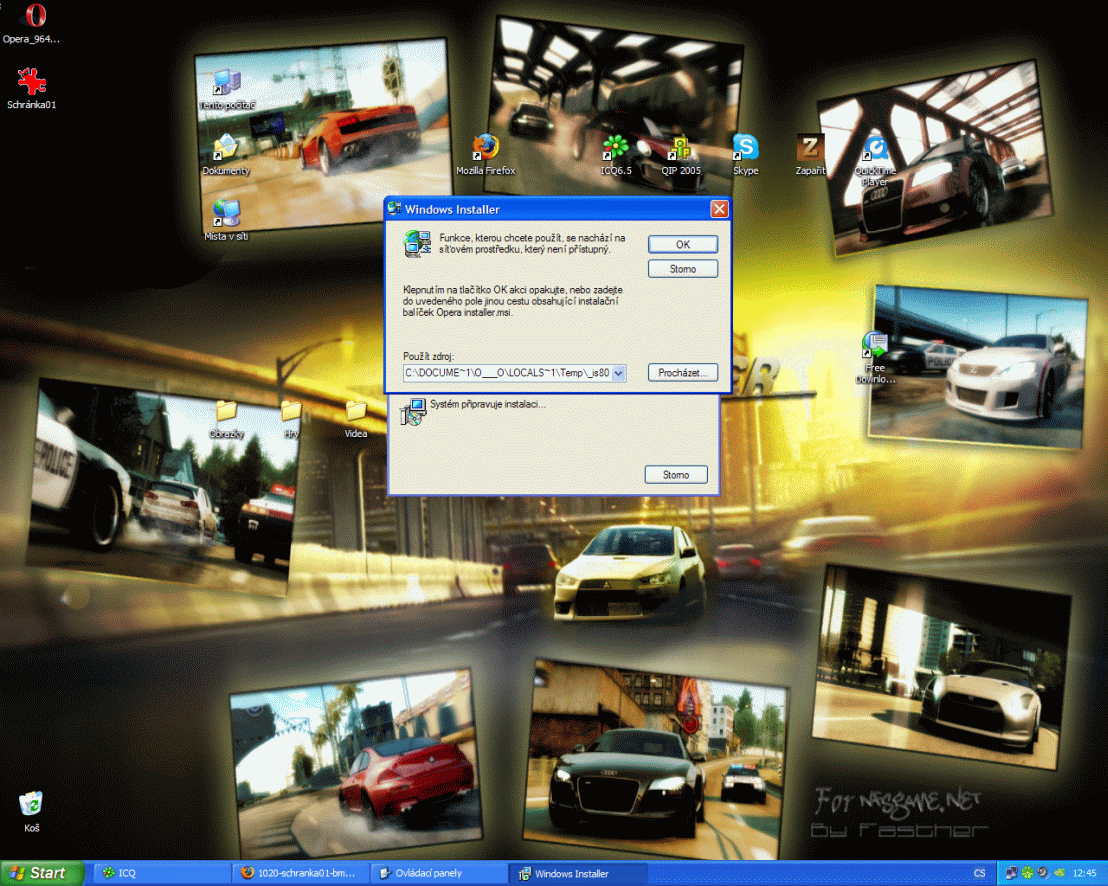Image resolution: width=1108 pixels, height=886 pixels.
Task: Launch ICQ6.5 from the desktop
Action: pos(615,148)
